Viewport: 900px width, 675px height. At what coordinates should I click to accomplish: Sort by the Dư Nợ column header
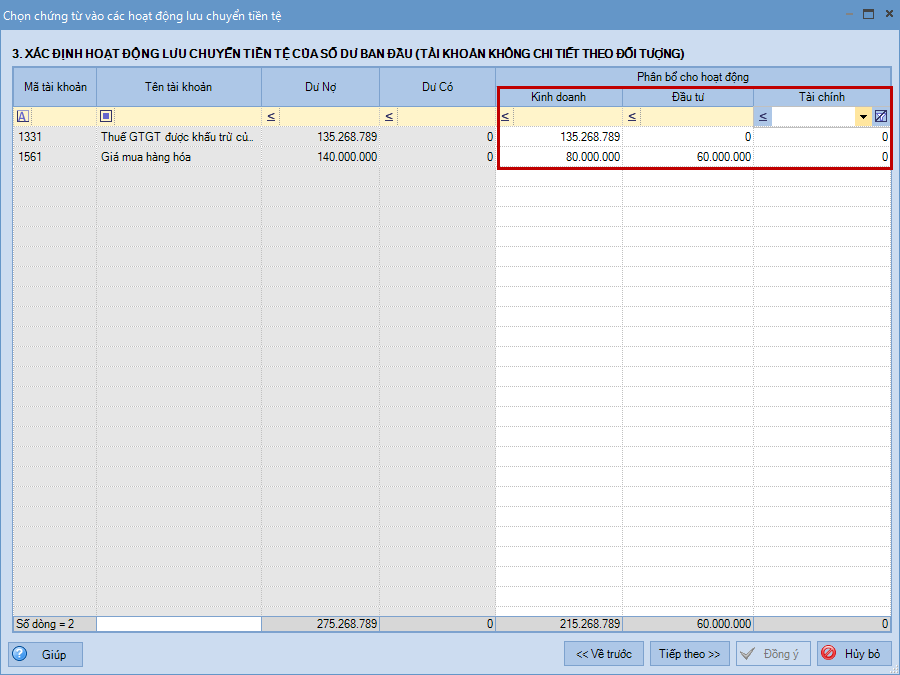click(x=320, y=87)
